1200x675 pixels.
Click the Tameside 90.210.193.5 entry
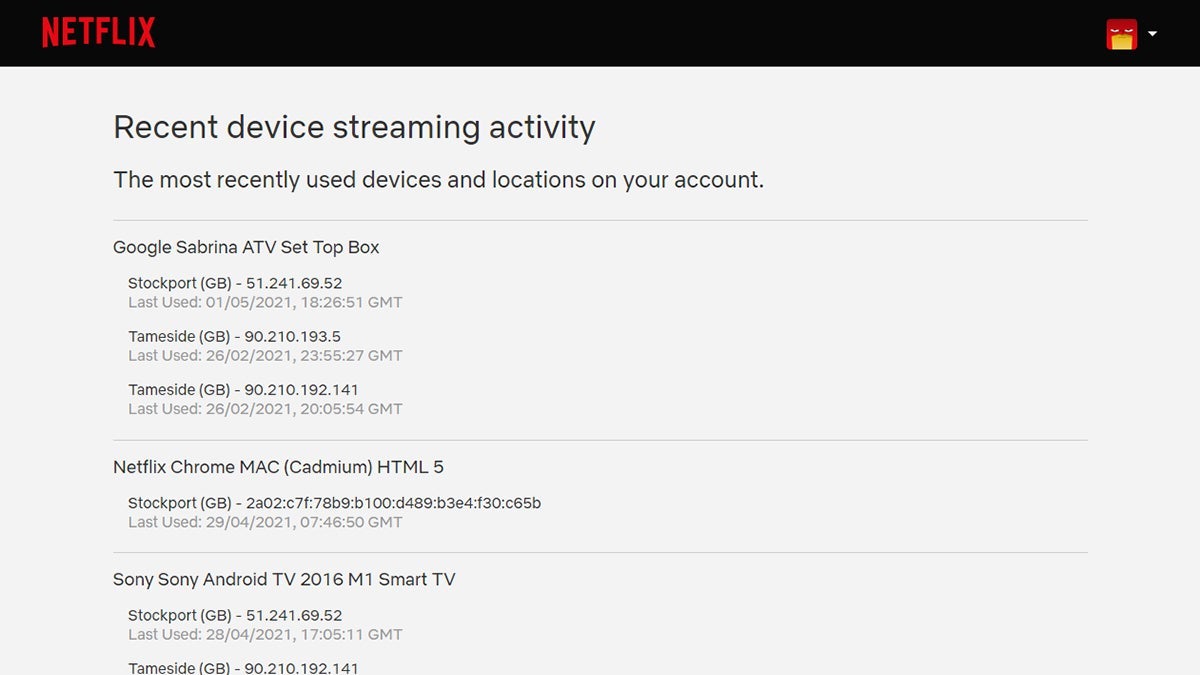click(x=234, y=336)
